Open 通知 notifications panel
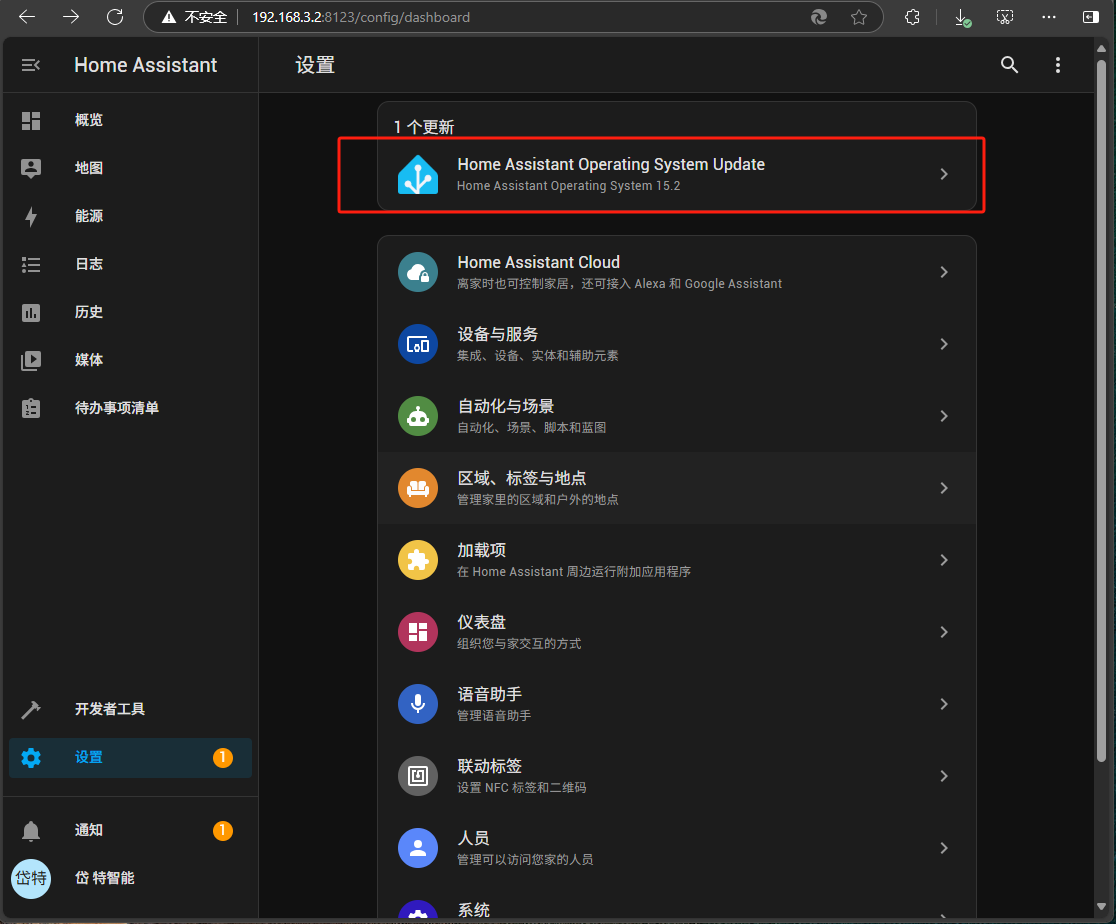The image size is (1116, 924). click(89, 830)
